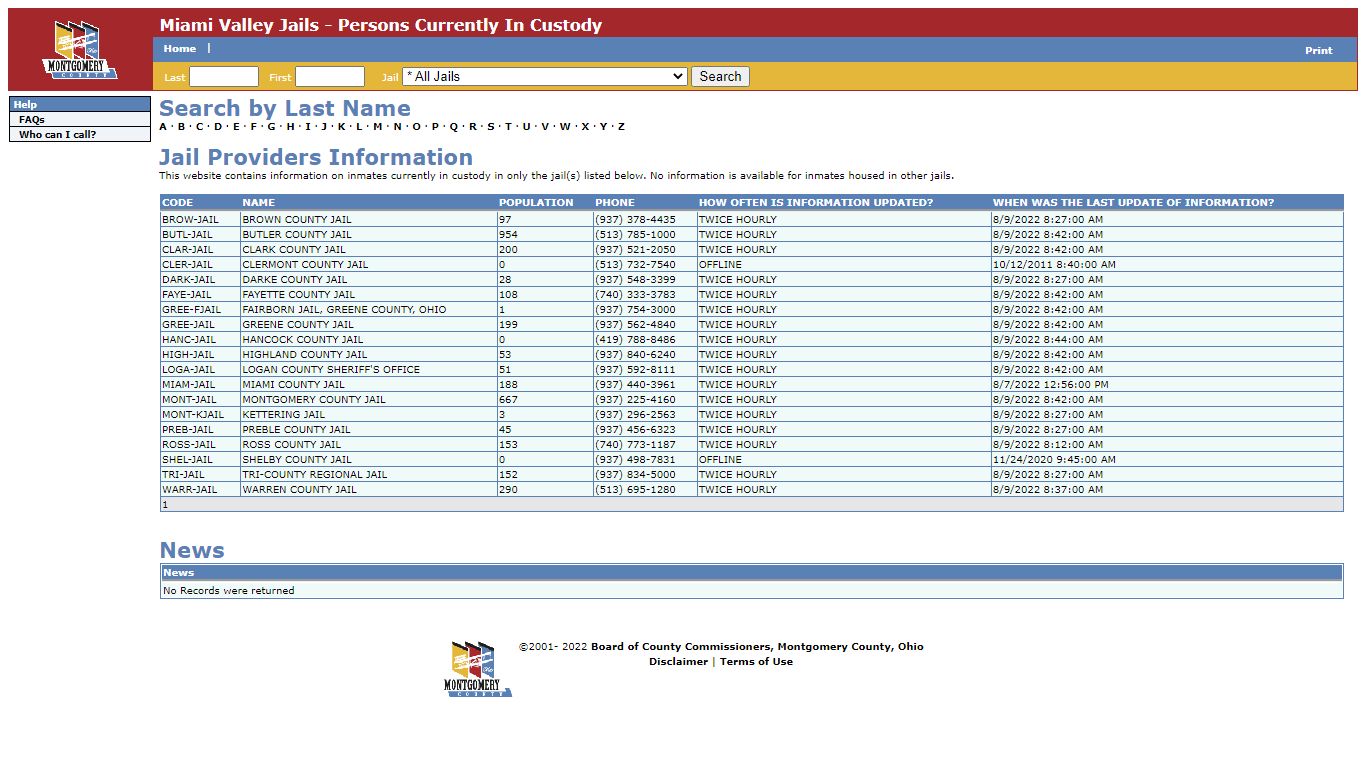Click the Clermont row OFFLINE status
1366x768 pixels.
pos(720,264)
